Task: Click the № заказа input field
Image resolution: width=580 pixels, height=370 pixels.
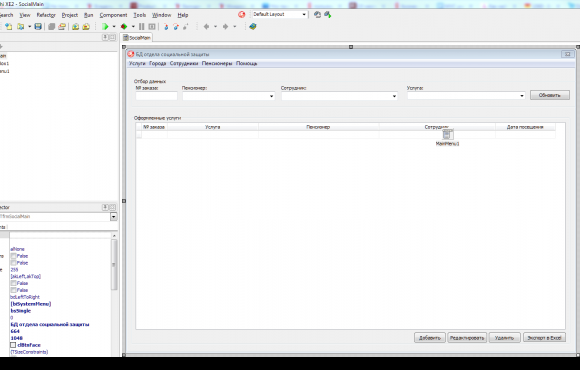Action: click(156, 96)
